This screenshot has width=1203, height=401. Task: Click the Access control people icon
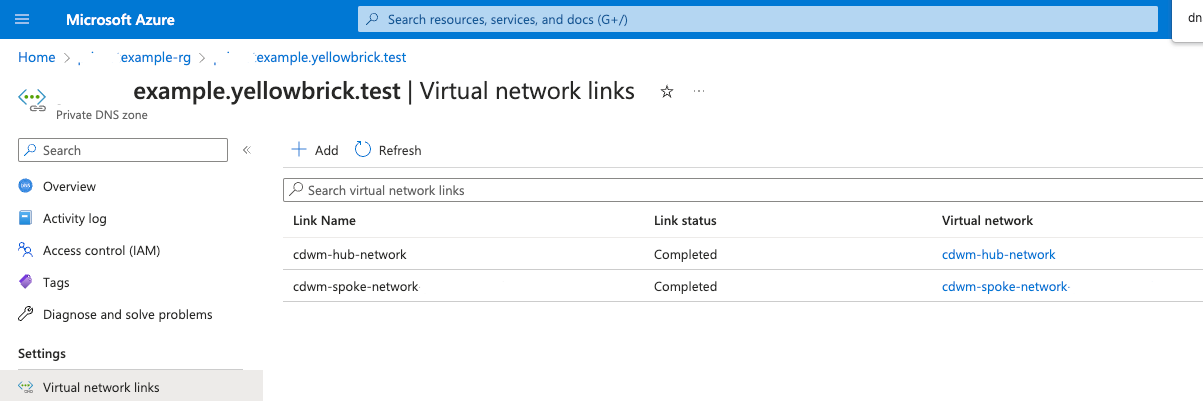[26, 250]
